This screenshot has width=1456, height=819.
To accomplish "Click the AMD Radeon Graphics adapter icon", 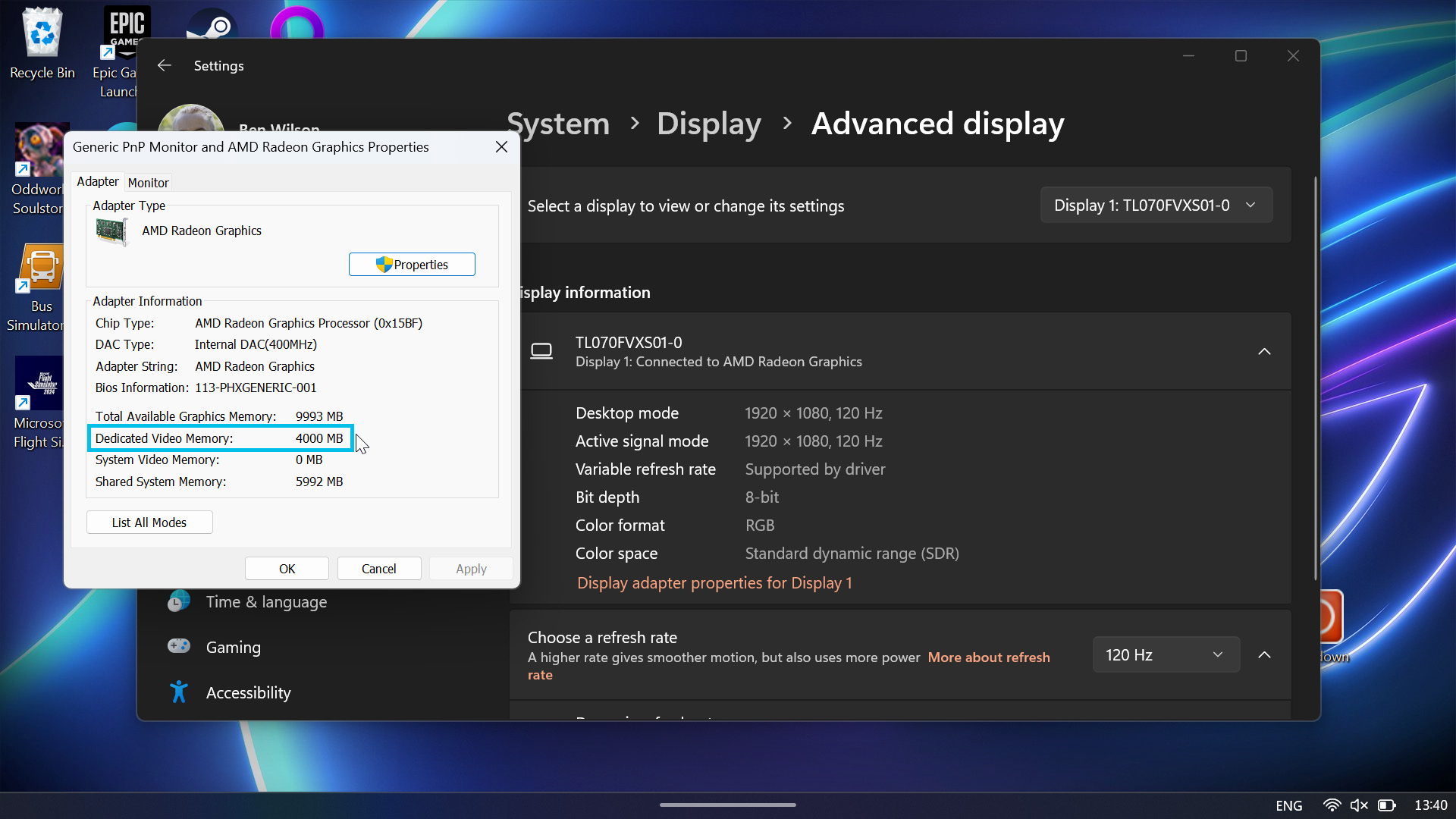I will coord(109,230).
